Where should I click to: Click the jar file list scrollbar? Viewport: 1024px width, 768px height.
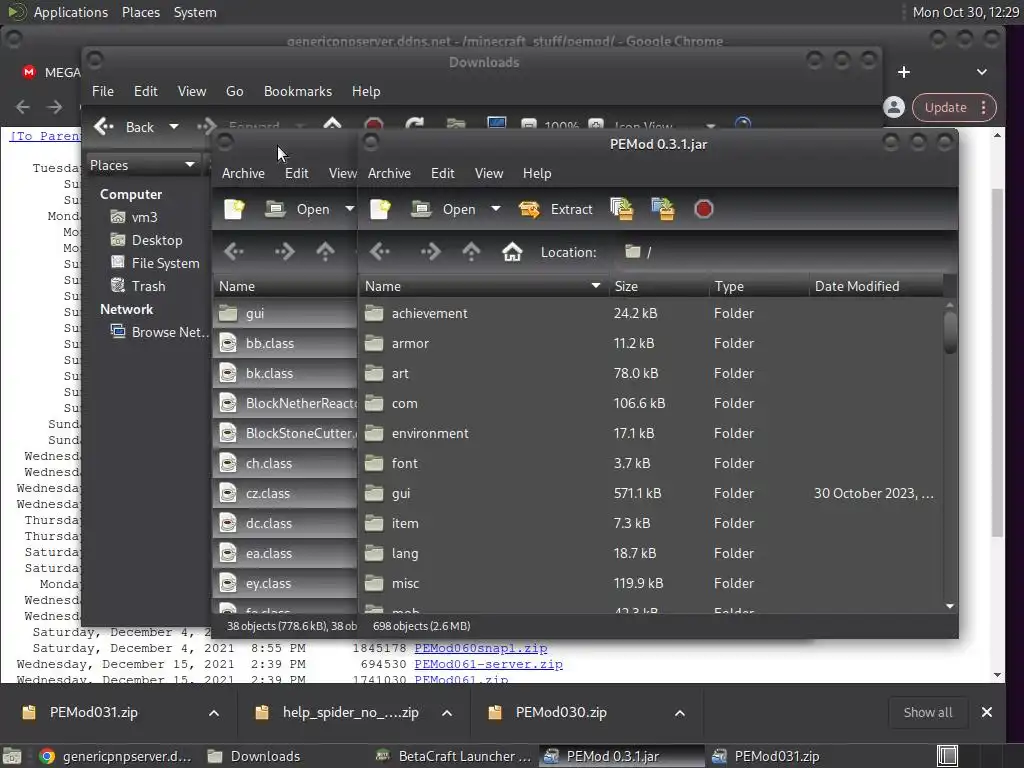950,333
